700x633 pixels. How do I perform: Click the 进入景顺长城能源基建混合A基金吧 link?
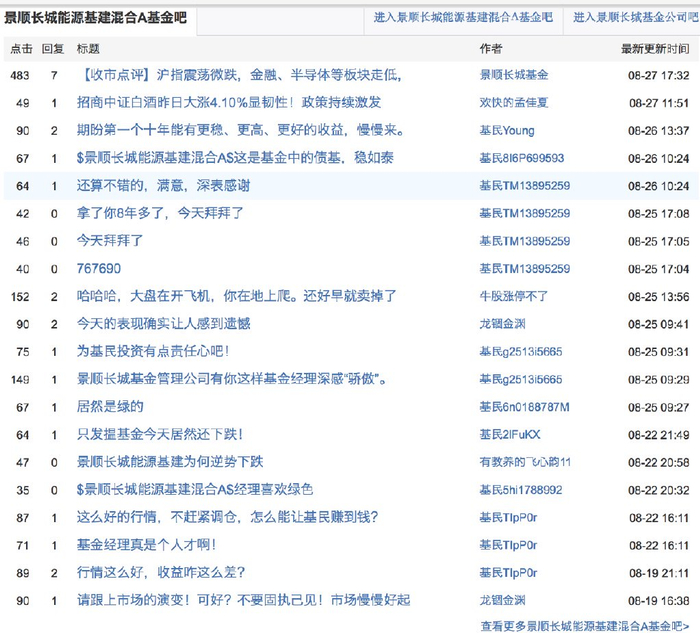(463, 17)
